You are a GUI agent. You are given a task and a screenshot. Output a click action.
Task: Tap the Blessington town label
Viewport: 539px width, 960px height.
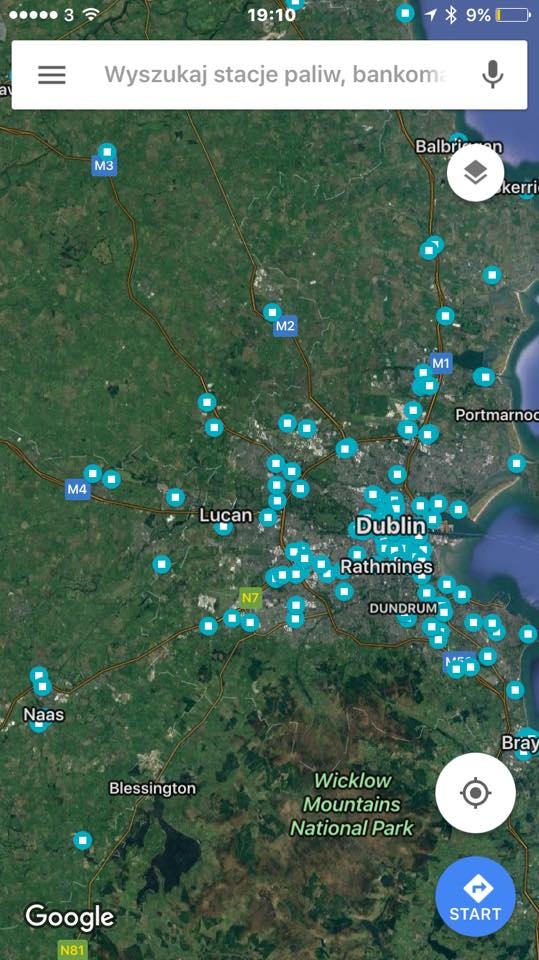pos(153,788)
